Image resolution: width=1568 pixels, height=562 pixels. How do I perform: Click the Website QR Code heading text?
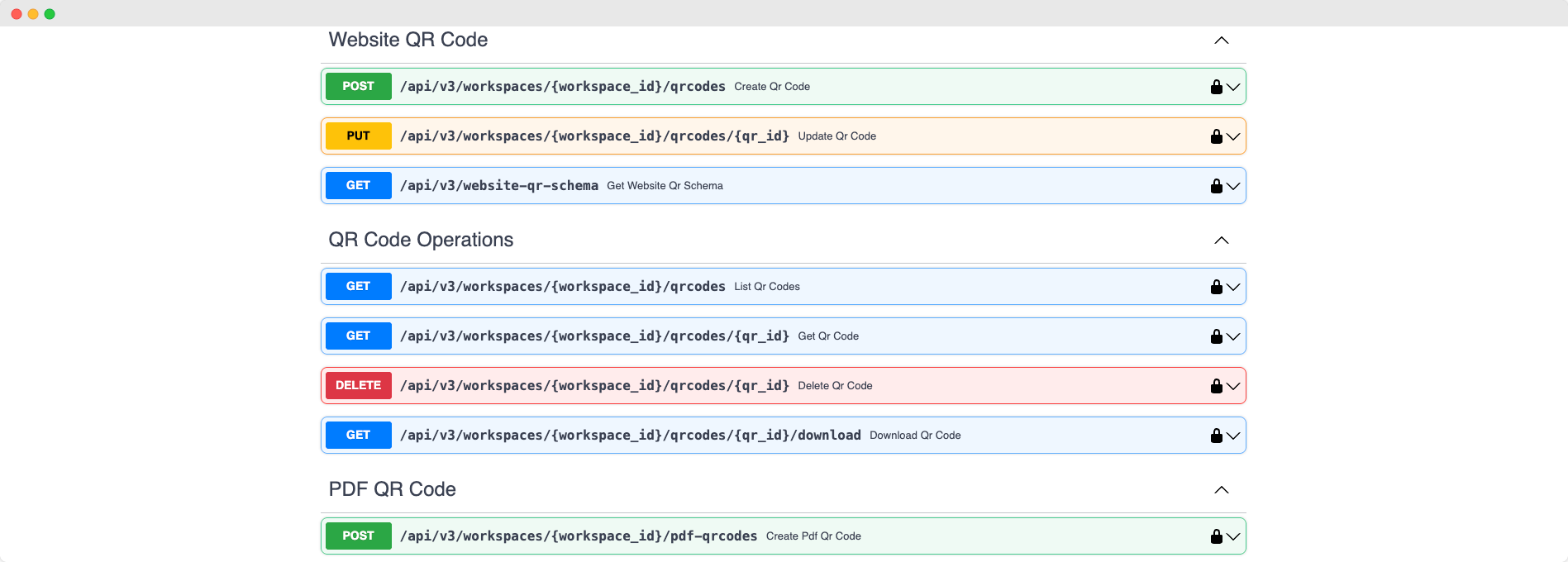(x=407, y=40)
